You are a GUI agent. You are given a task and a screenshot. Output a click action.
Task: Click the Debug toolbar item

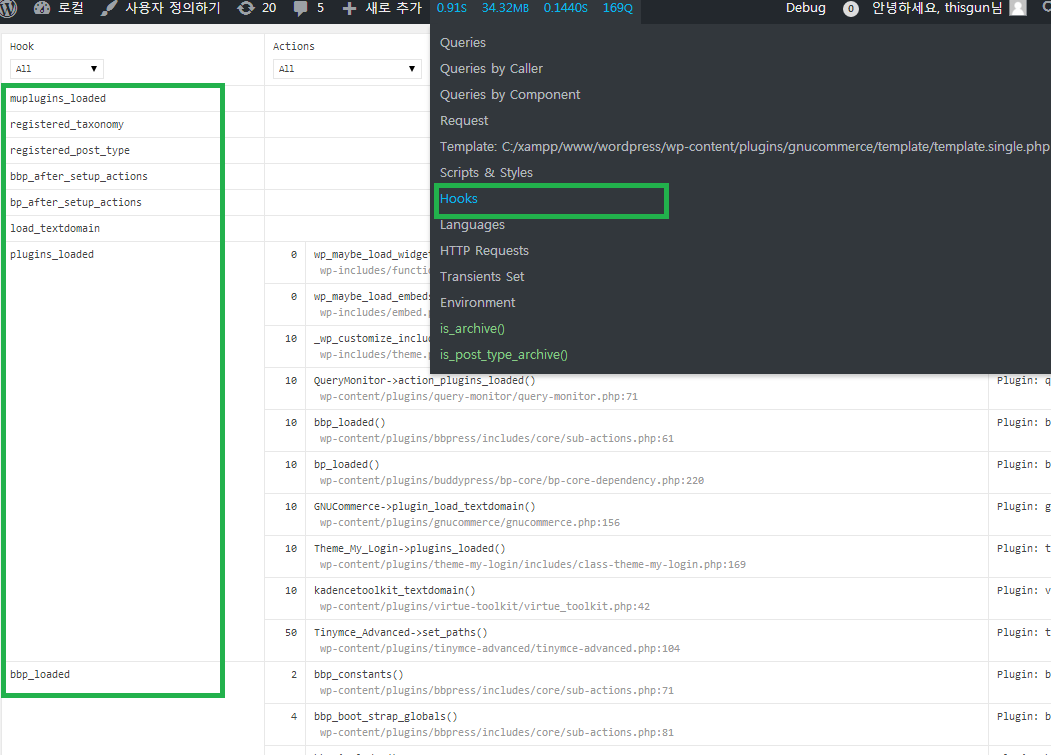point(805,9)
